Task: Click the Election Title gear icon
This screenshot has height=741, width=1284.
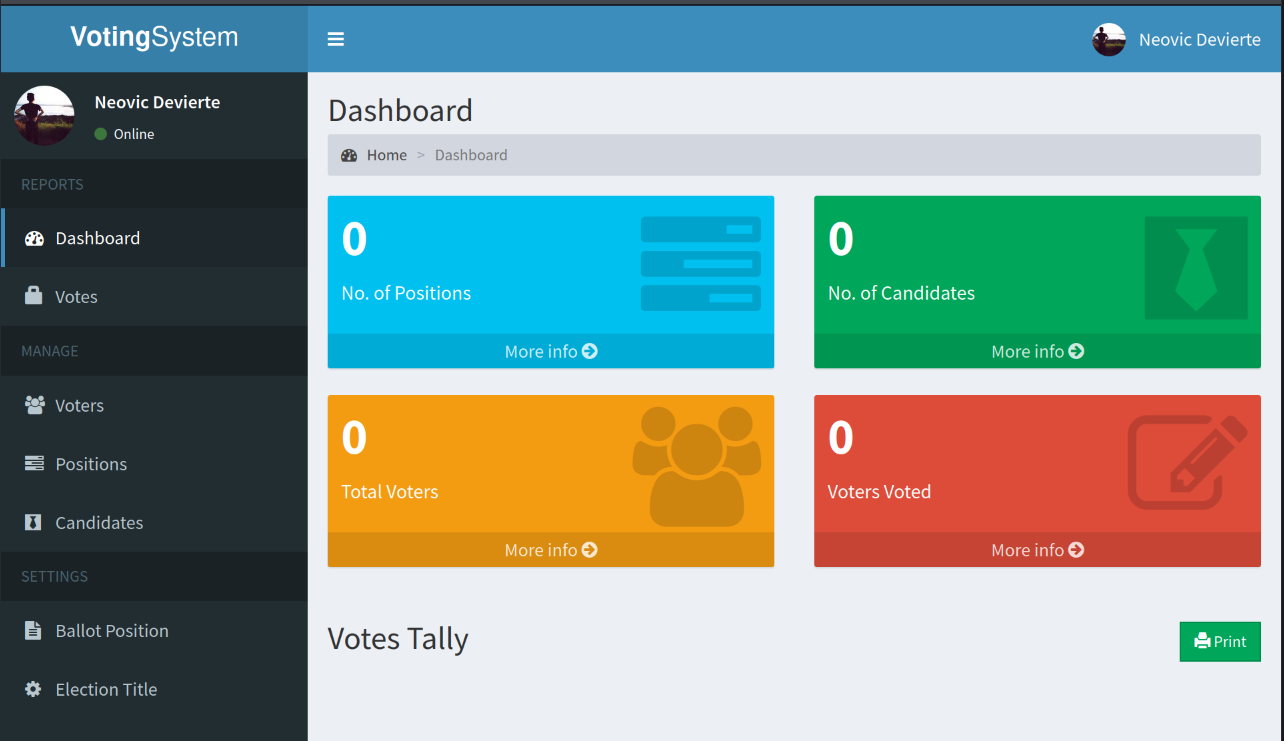Action: (34, 690)
